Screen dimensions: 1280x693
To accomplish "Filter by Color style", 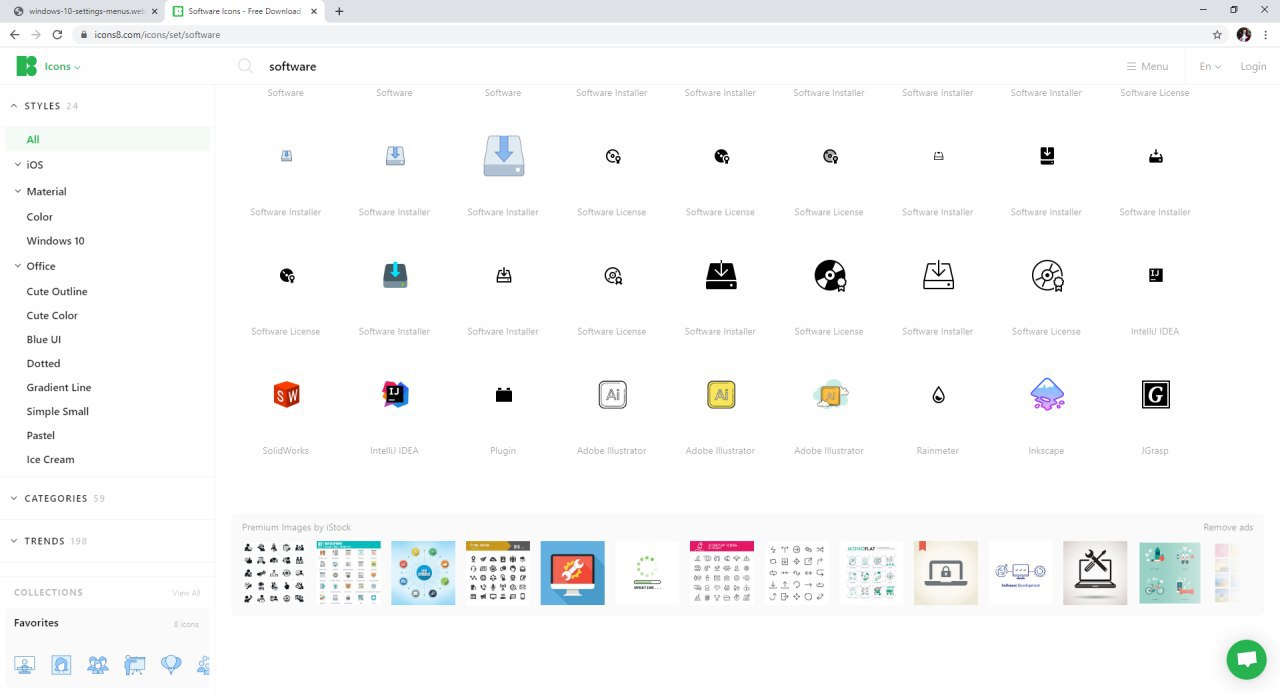I will pos(39,217).
